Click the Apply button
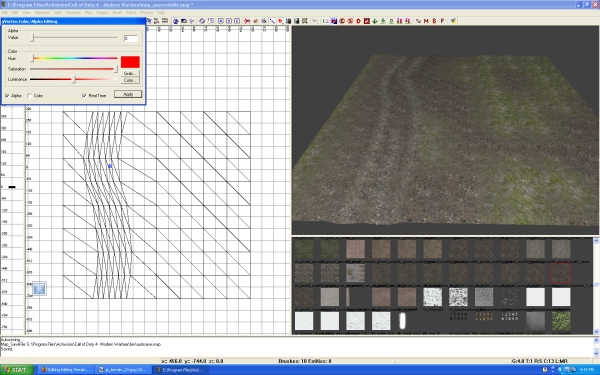 click(x=128, y=94)
